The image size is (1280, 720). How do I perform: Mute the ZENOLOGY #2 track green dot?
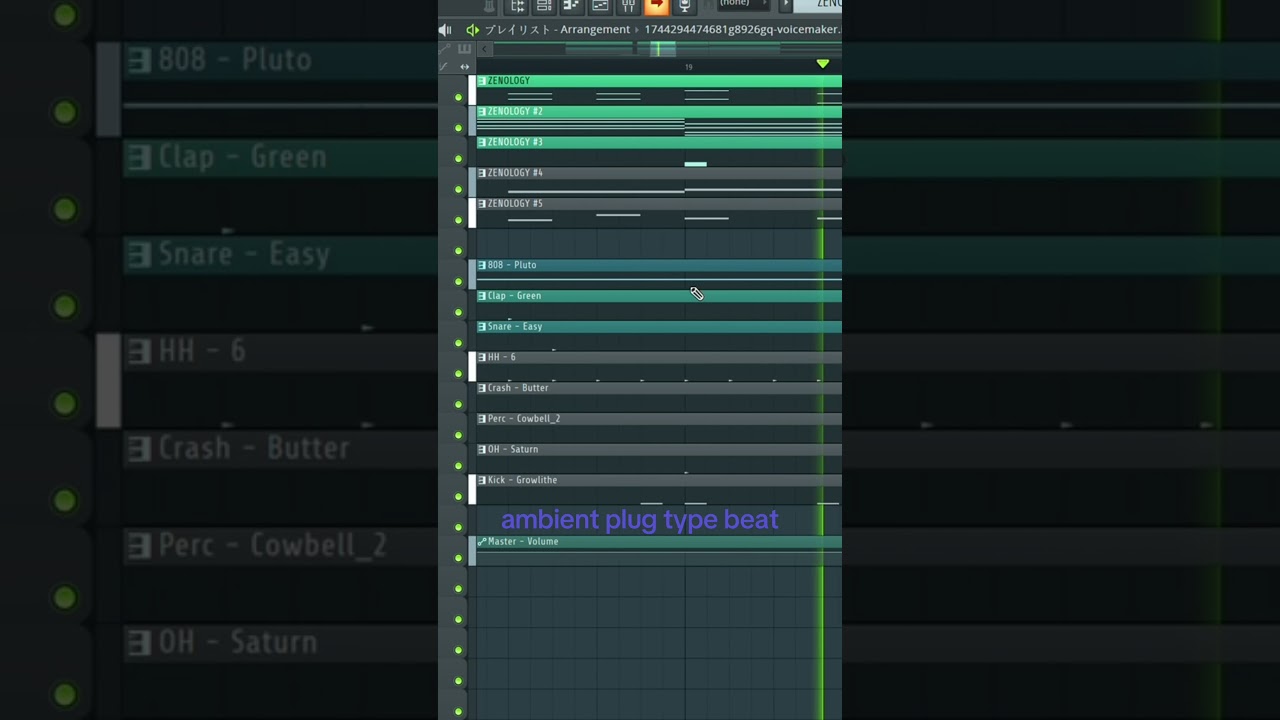458,128
